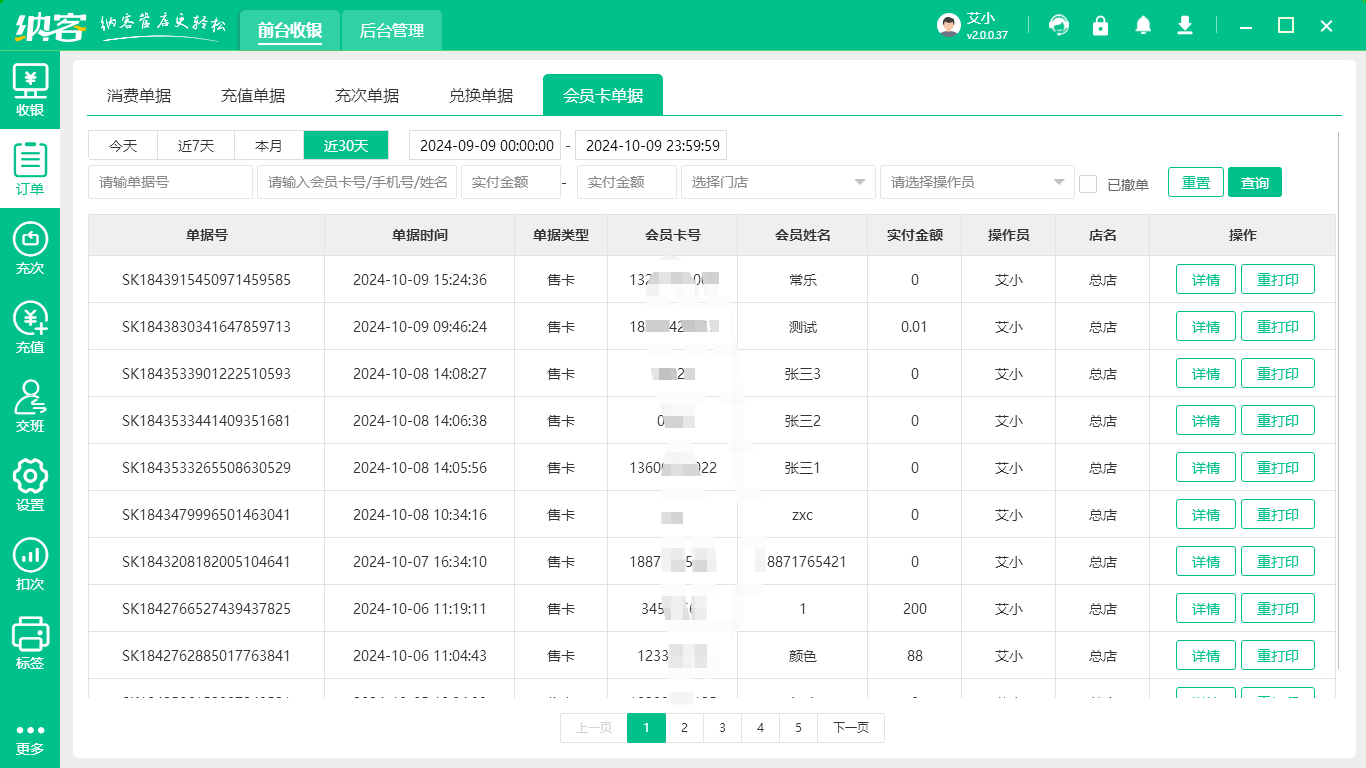Click the 纳客 logo

(x=51, y=26)
